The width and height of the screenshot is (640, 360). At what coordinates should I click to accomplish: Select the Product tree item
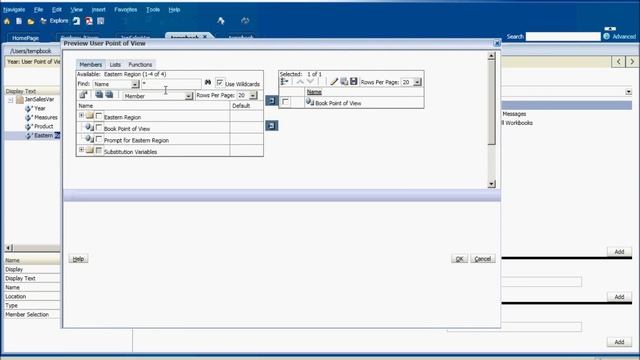pyautogui.click(x=44, y=126)
